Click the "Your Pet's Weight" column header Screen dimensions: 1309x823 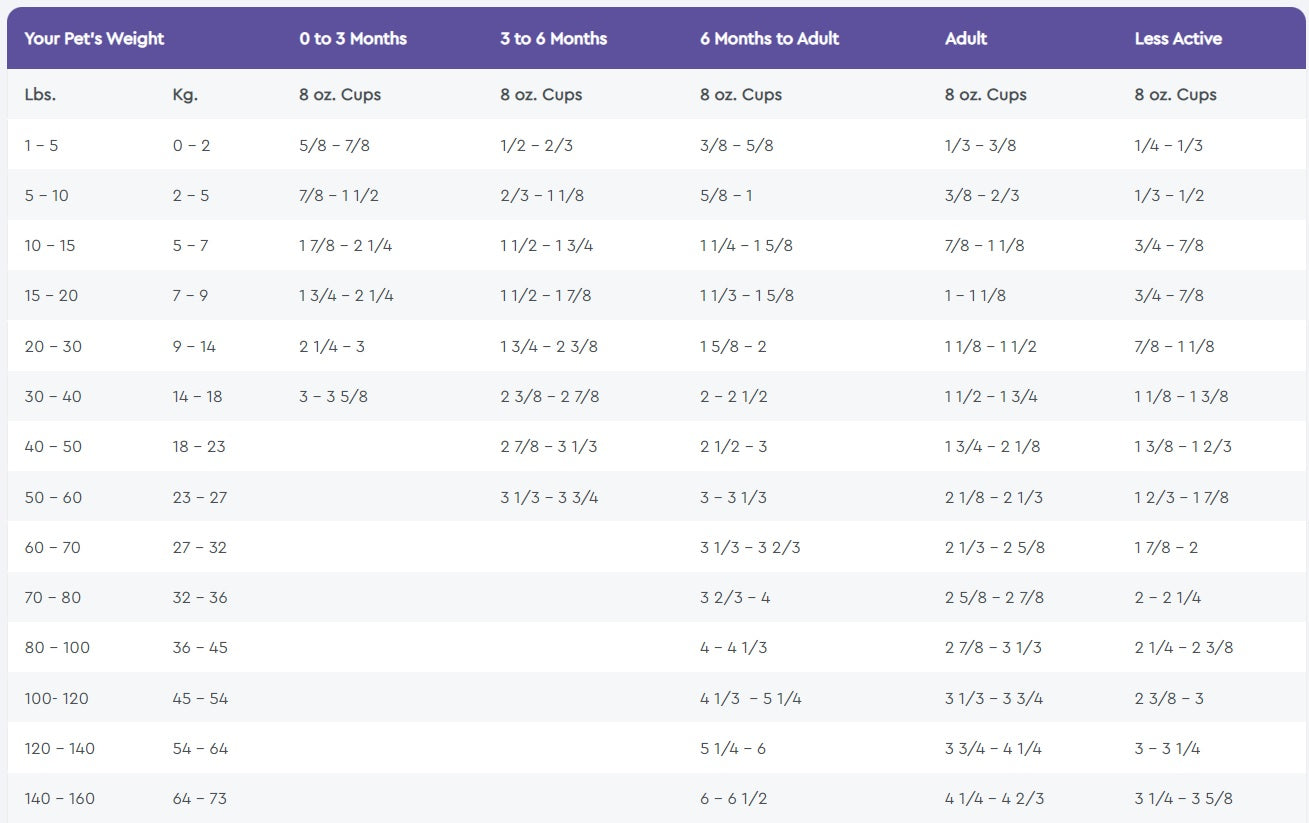[x=94, y=39]
